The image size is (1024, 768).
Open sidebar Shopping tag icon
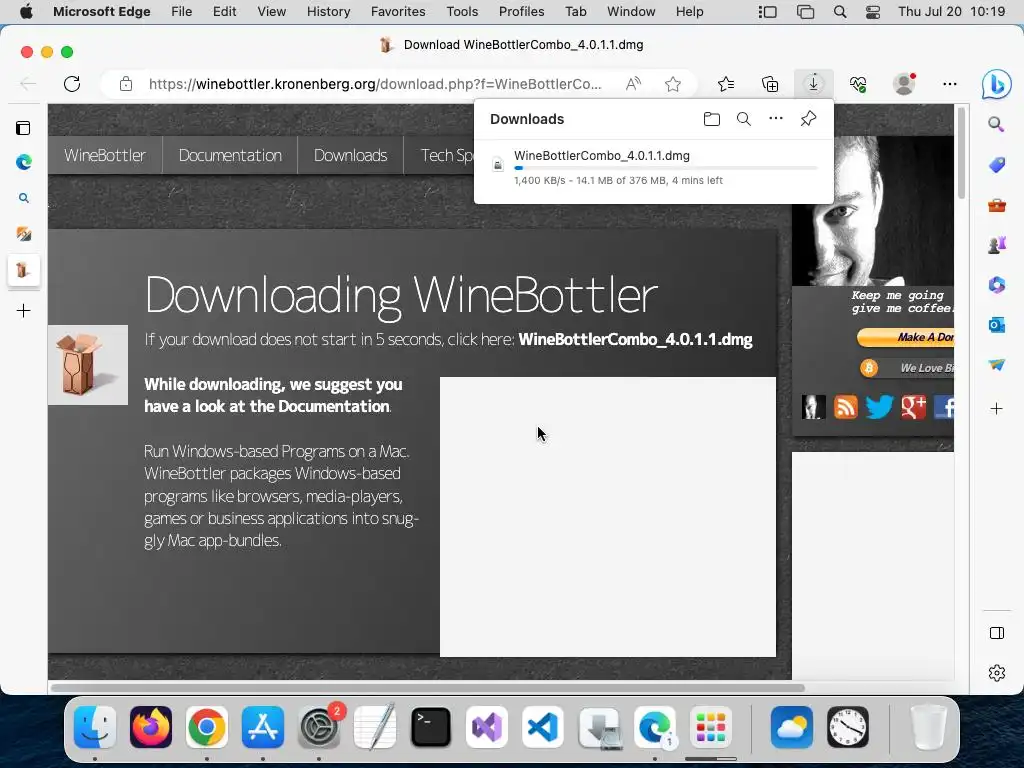click(x=997, y=165)
